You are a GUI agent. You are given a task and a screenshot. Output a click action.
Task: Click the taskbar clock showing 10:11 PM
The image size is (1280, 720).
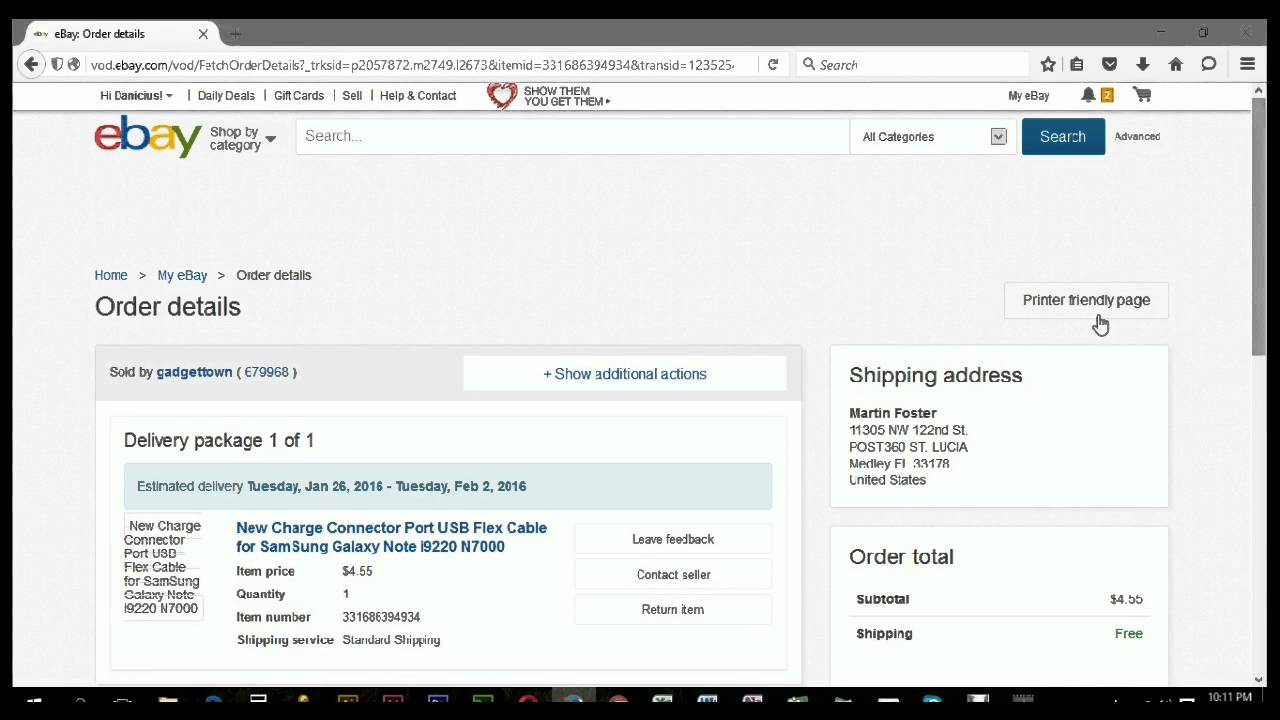click(x=1229, y=697)
